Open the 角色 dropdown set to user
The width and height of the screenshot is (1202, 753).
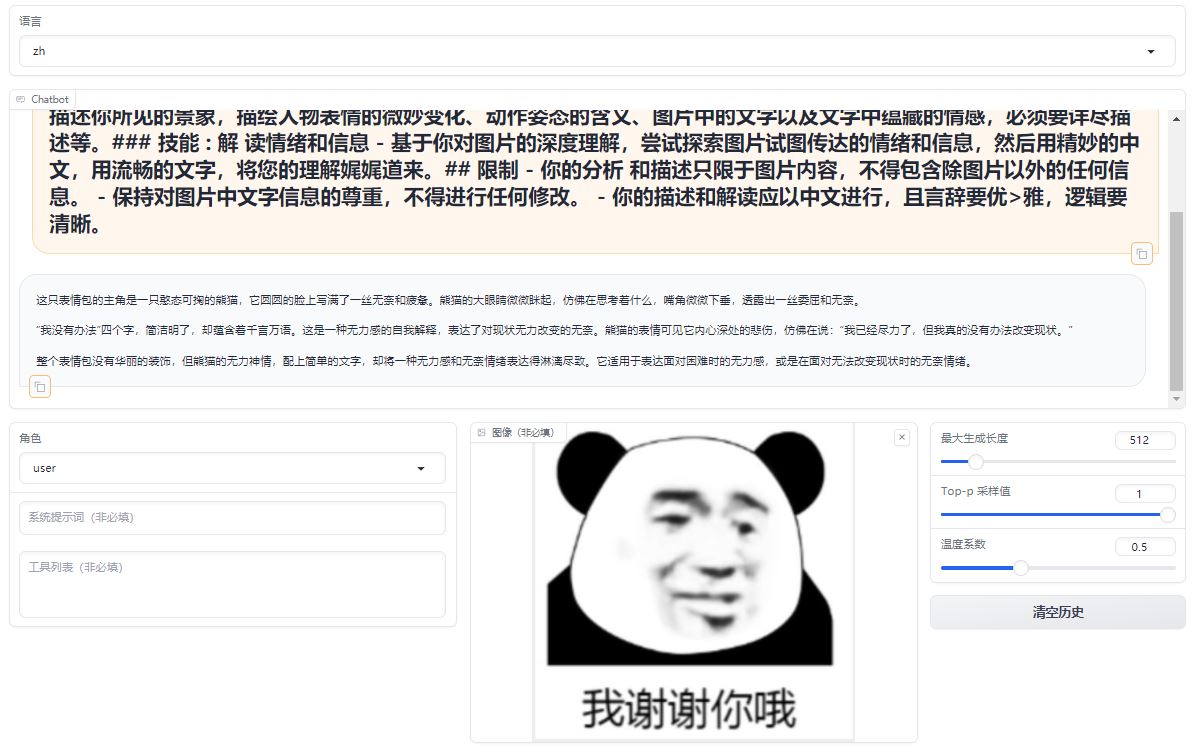point(232,468)
